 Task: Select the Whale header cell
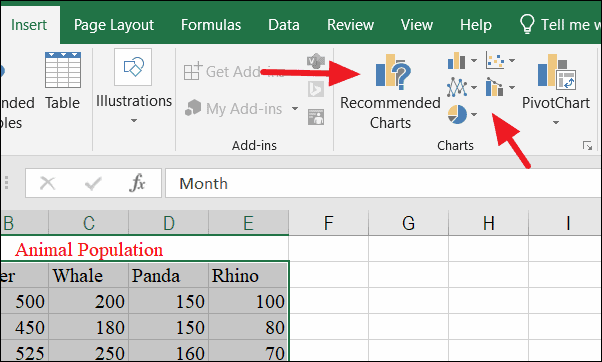tap(88, 275)
